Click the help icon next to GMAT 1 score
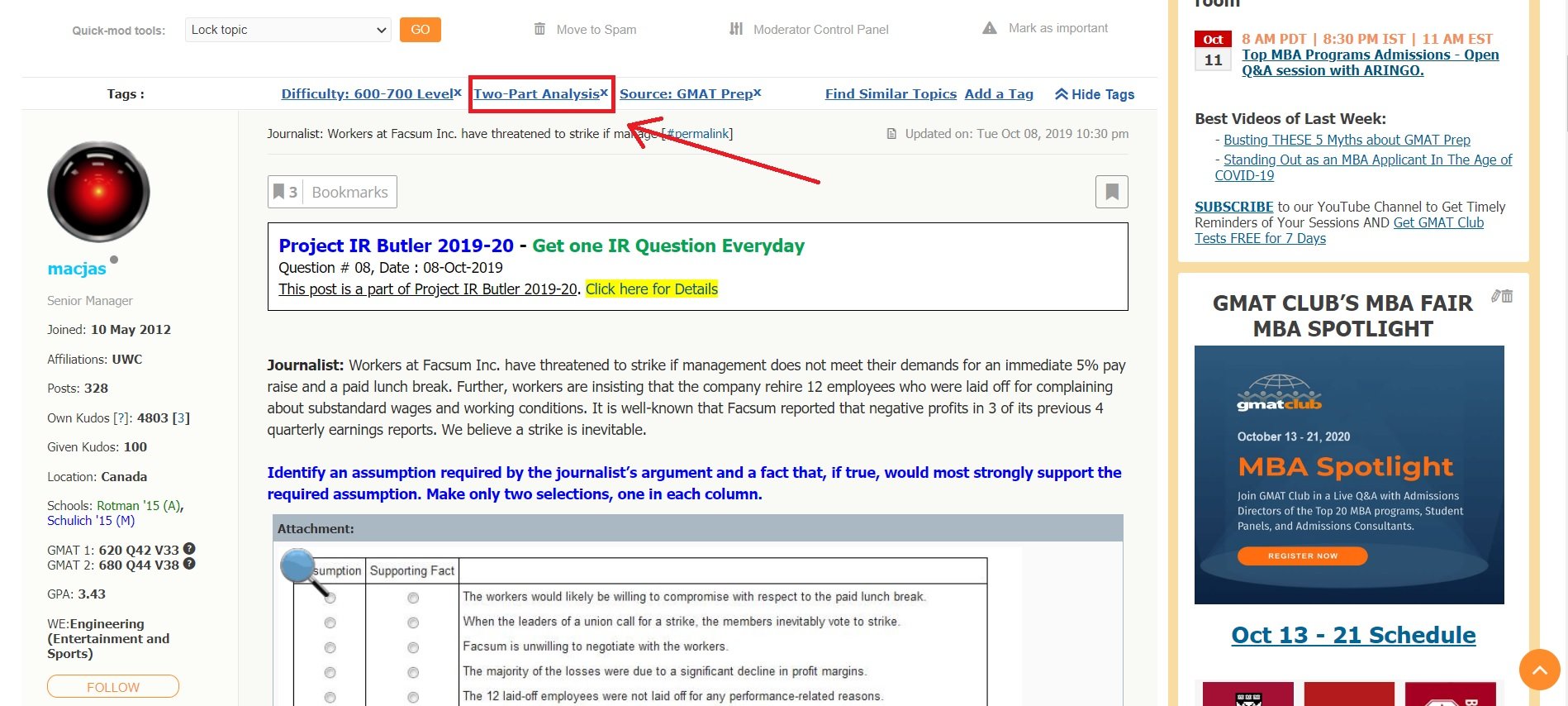 (189, 549)
